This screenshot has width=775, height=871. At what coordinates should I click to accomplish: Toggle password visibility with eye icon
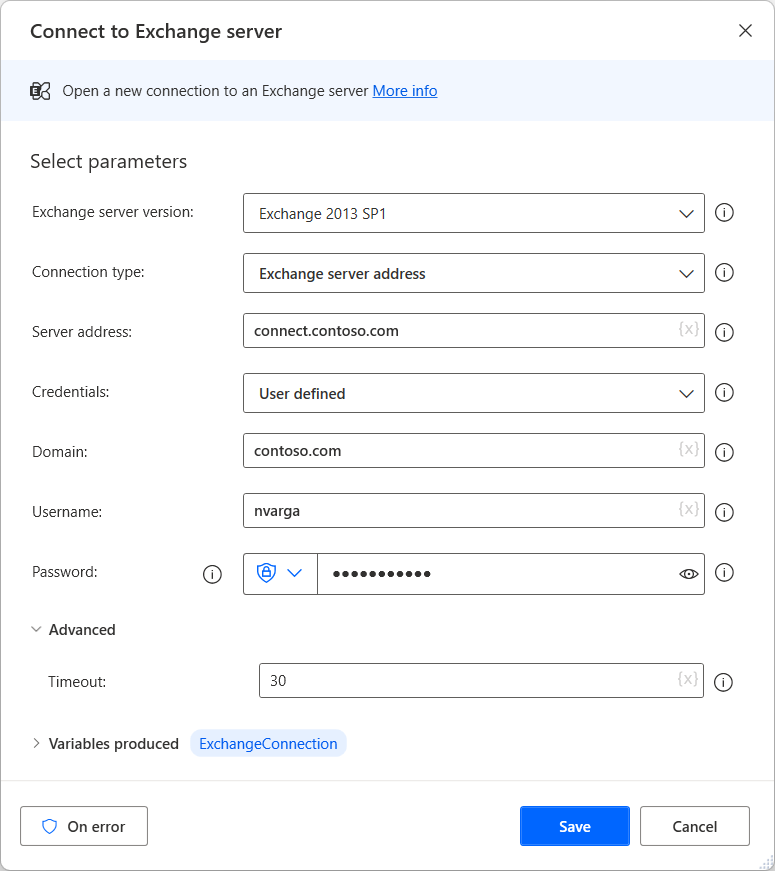tap(688, 574)
